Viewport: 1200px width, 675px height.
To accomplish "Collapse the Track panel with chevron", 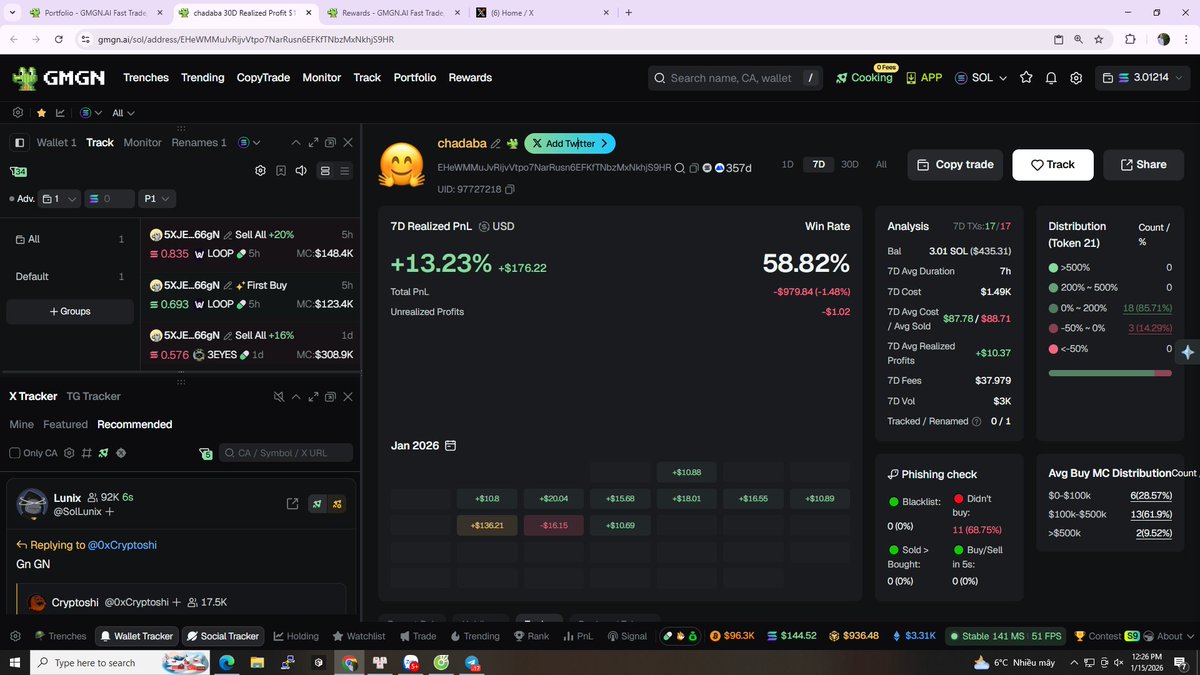I will pyautogui.click(x=296, y=143).
